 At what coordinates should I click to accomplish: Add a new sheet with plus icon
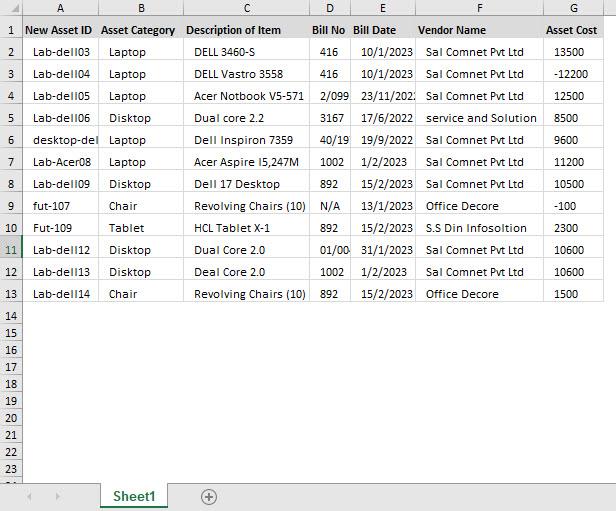(x=209, y=497)
